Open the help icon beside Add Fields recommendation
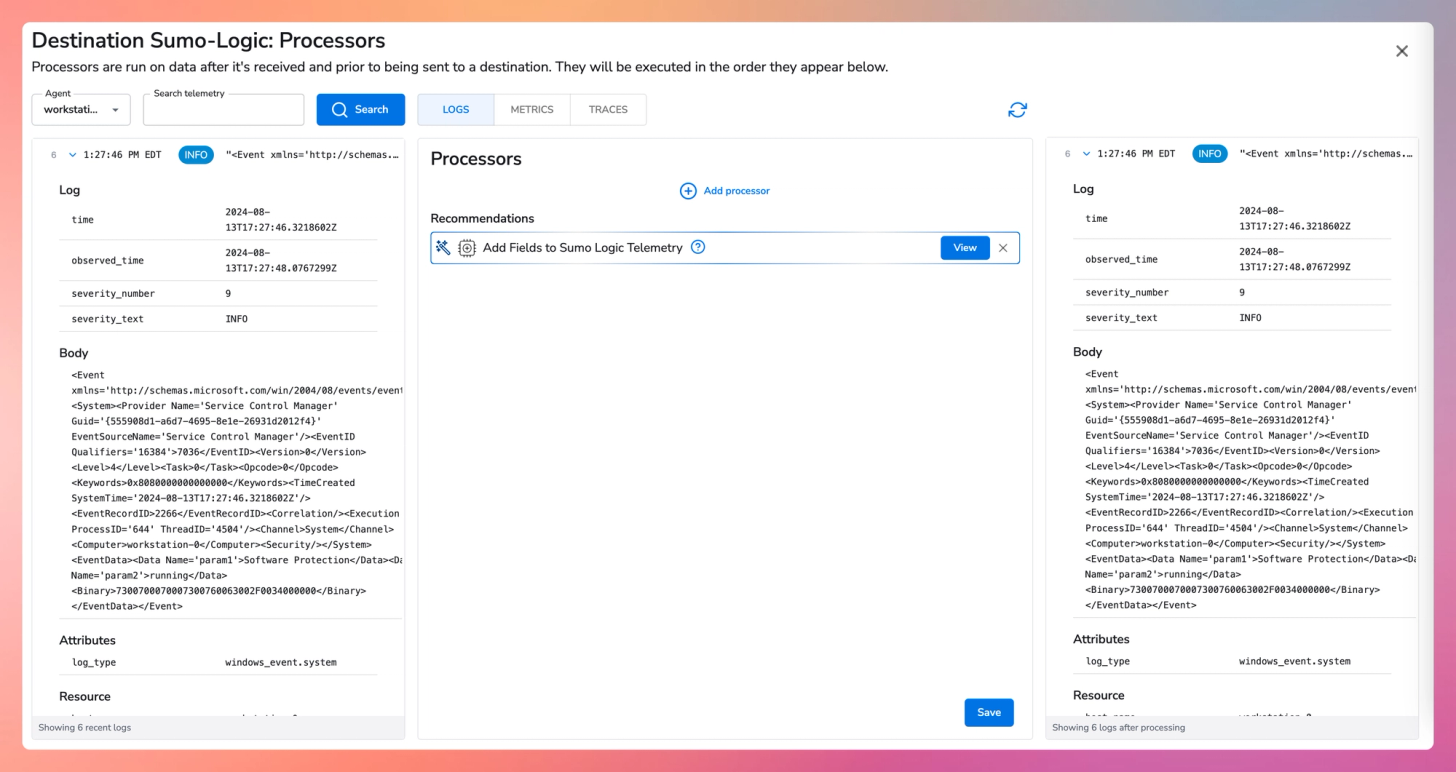This screenshot has height=772, width=1456. [698, 247]
